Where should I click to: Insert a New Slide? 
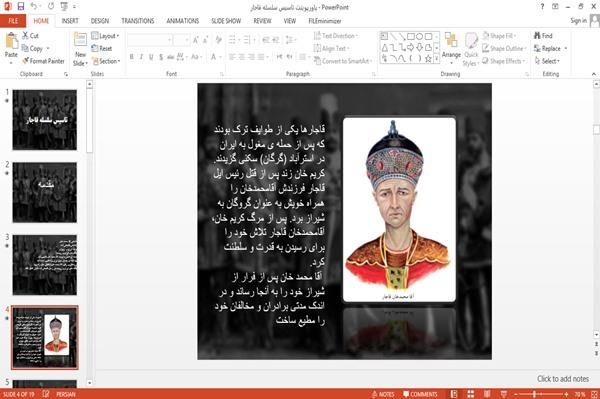point(80,50)
